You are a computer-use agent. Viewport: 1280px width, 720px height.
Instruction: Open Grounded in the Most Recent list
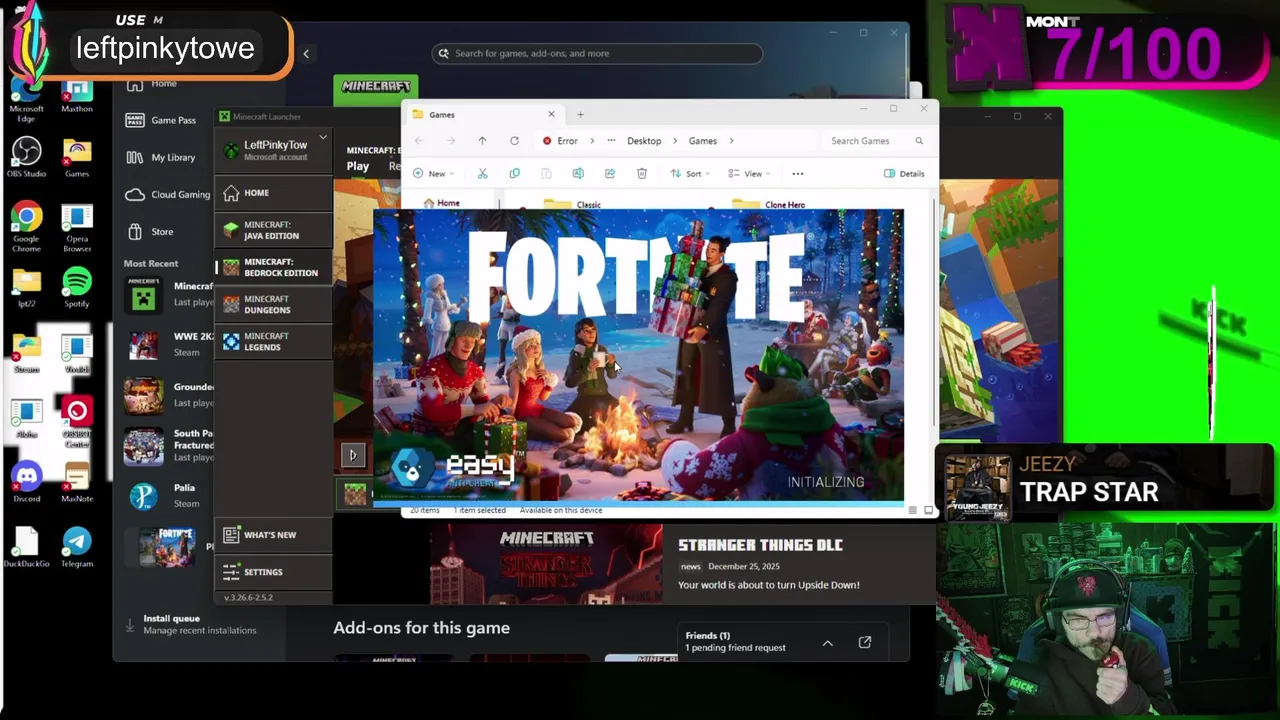(x=168, y=395)
